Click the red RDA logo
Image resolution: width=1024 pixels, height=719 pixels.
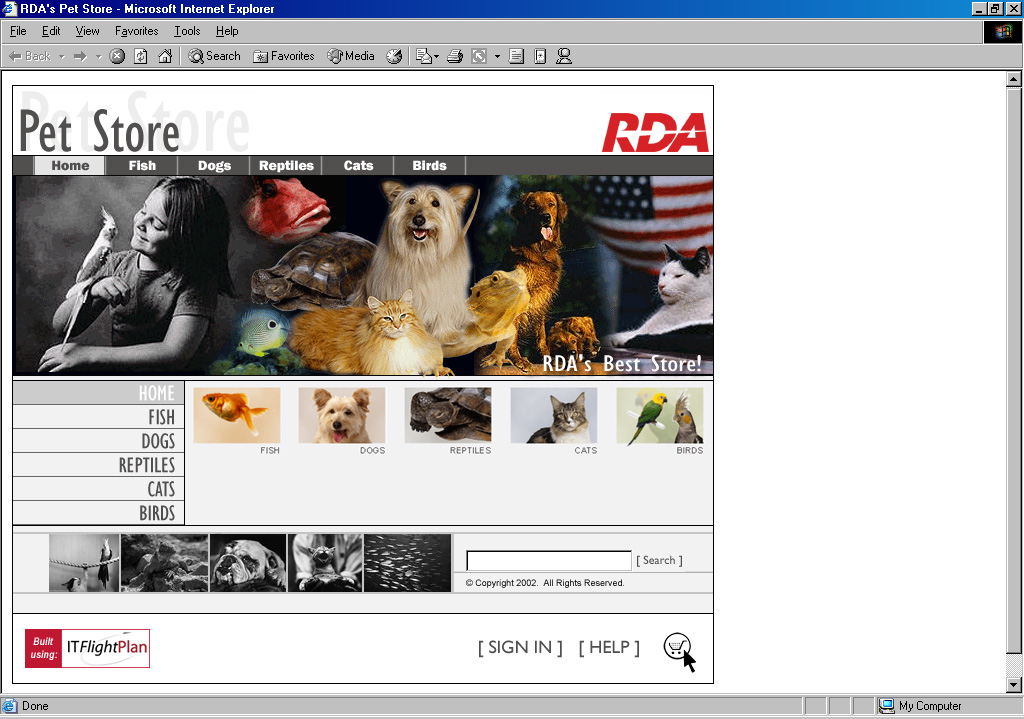[x=655, y=133]
